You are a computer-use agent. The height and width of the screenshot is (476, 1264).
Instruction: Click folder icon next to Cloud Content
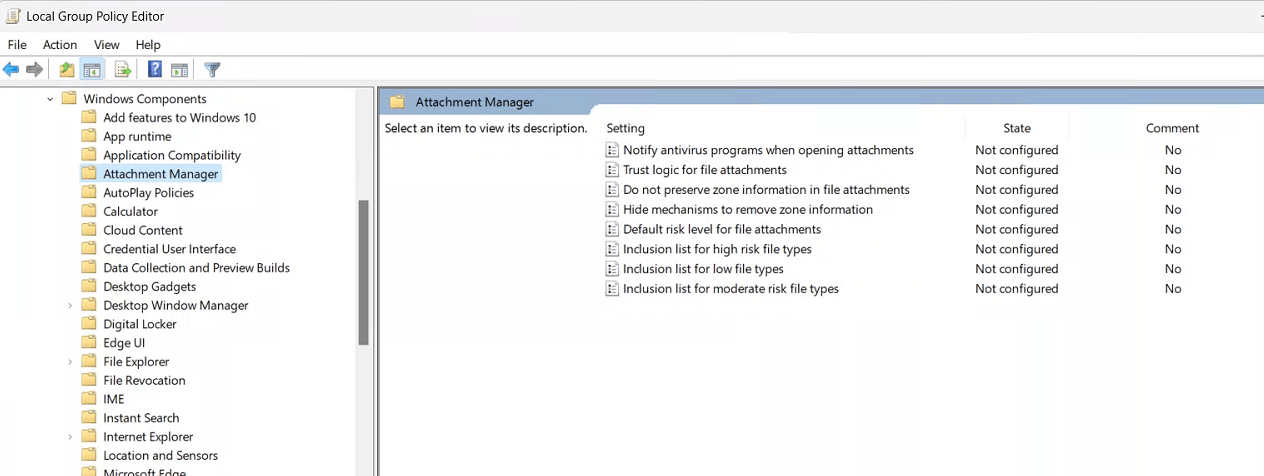[89, 230]
